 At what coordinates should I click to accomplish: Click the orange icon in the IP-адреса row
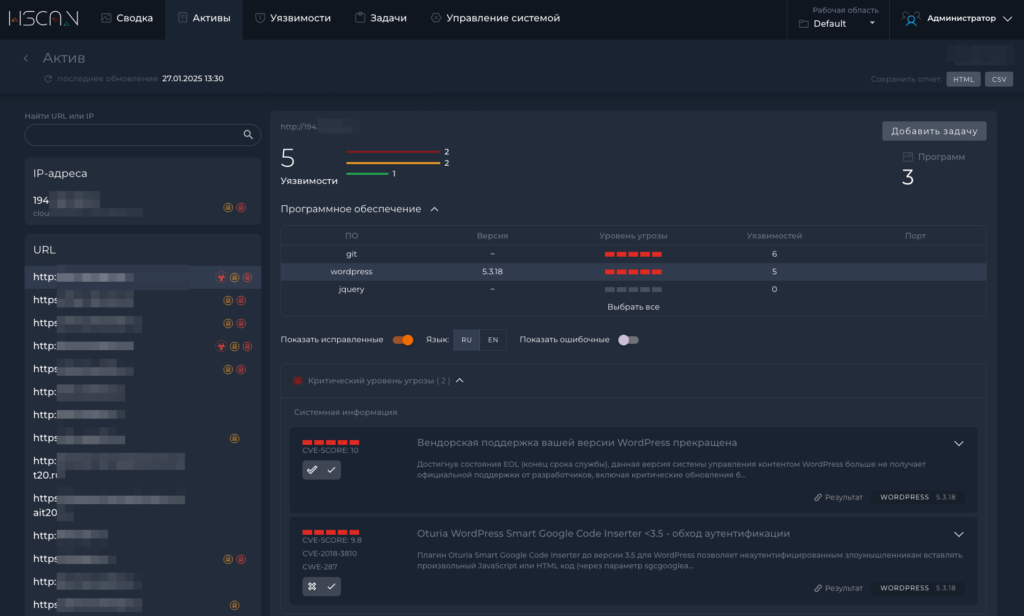228,207
